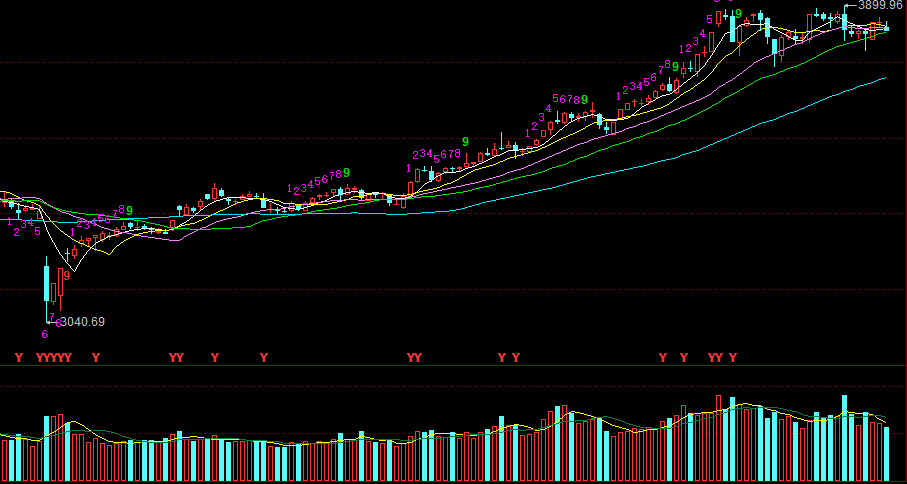Select the cluster of five Y markers

tap(53, 357)
